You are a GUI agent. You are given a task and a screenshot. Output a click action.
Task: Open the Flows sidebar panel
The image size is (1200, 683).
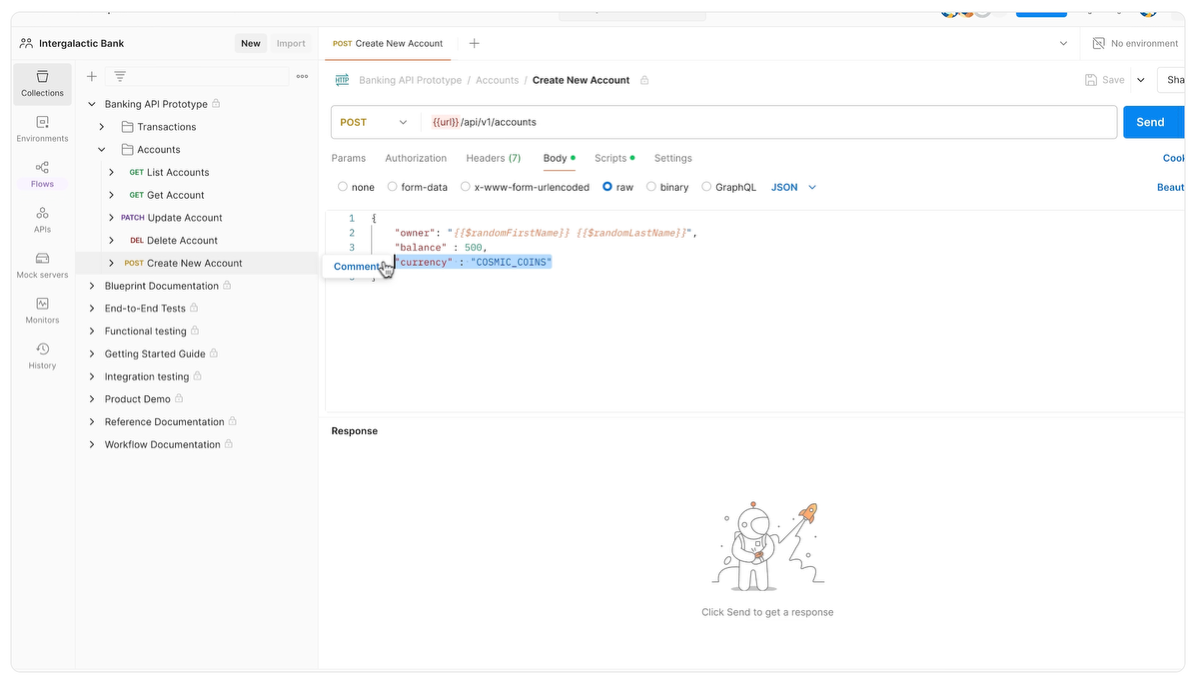pyautogui.click(x=42, y=175)
